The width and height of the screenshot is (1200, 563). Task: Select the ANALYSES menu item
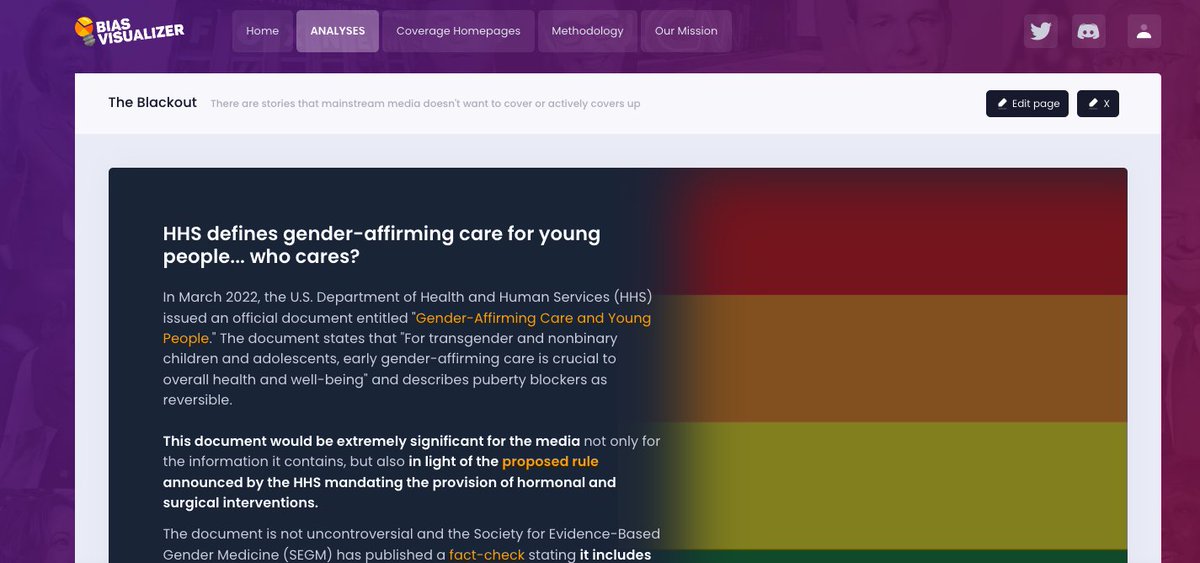point(338,31)
